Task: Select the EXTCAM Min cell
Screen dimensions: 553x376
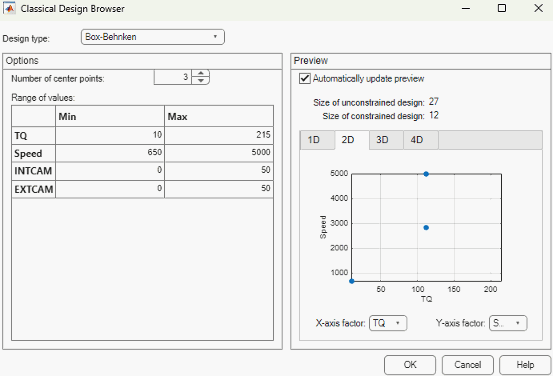Action: (110, 189)
